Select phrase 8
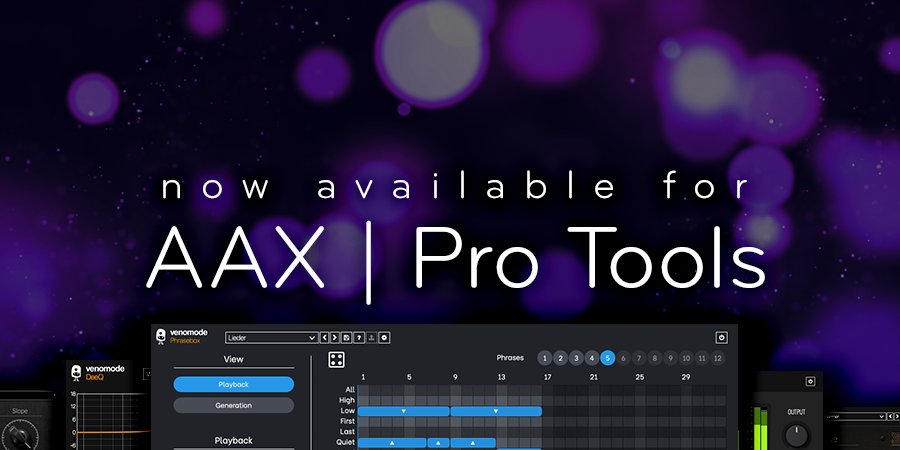 click(x=654, y=358)
